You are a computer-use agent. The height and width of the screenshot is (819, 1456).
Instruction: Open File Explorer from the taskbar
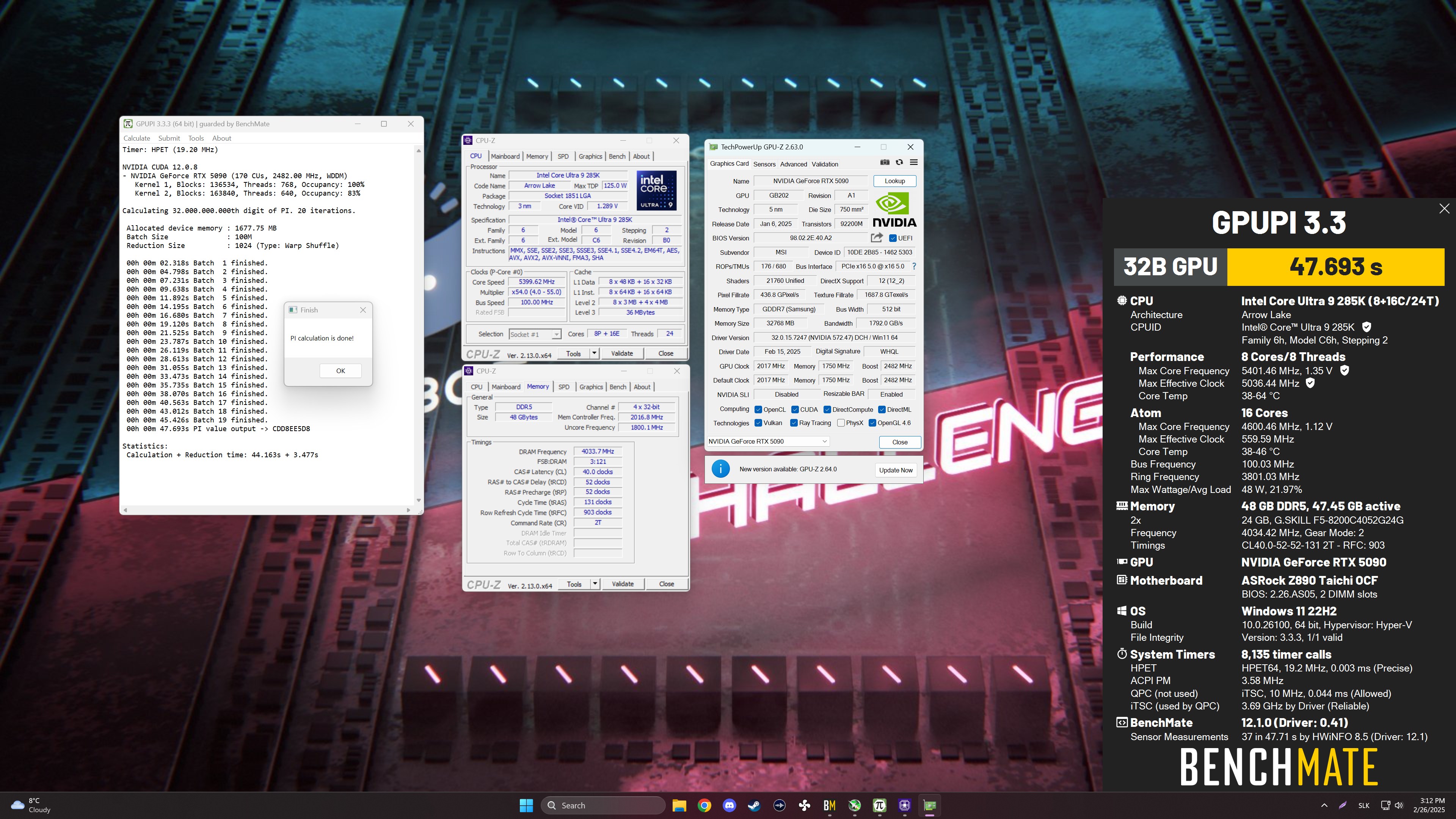pos(679,805)
